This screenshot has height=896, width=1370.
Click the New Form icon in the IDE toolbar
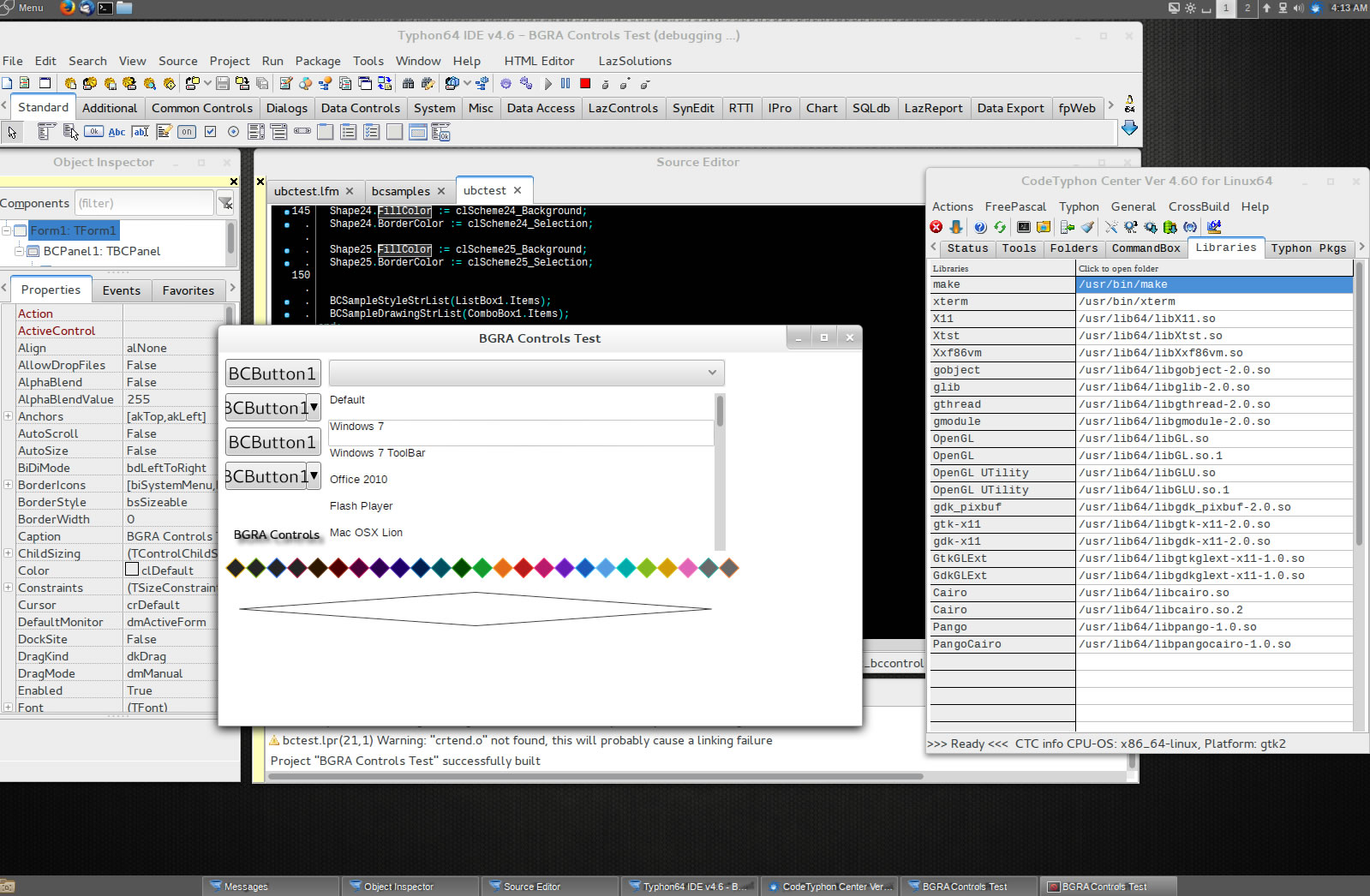click(x=45, y=83)
